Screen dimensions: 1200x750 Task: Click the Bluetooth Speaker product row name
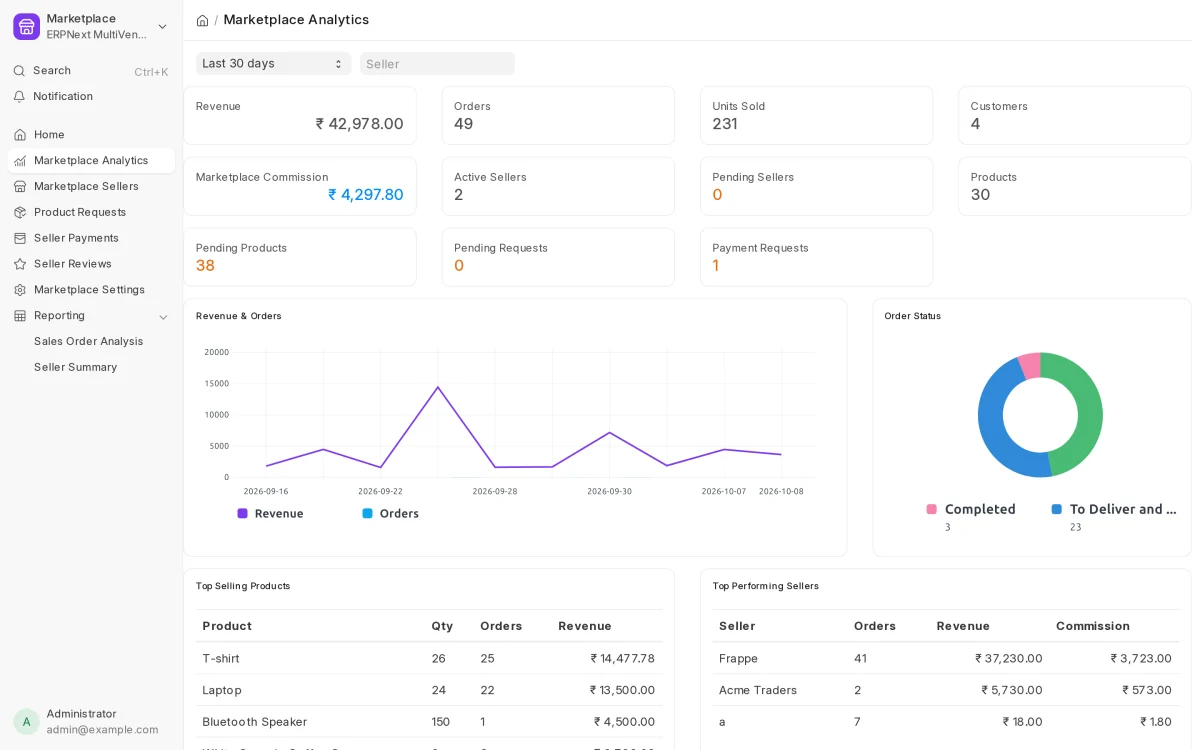[x=255, y=722]
